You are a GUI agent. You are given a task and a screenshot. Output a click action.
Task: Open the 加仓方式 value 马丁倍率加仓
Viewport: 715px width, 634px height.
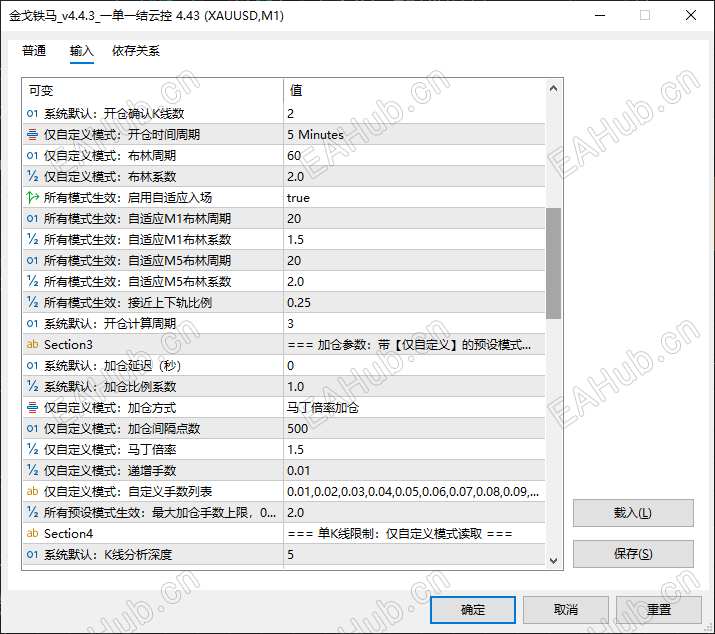pos(414,407)
